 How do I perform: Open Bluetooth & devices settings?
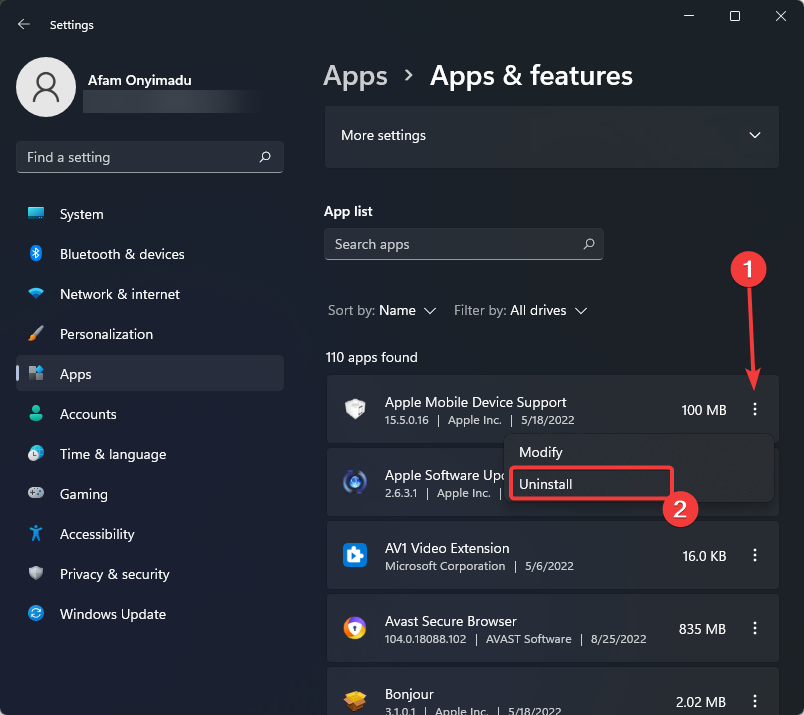pyautogui.click(x=150, y=254)
